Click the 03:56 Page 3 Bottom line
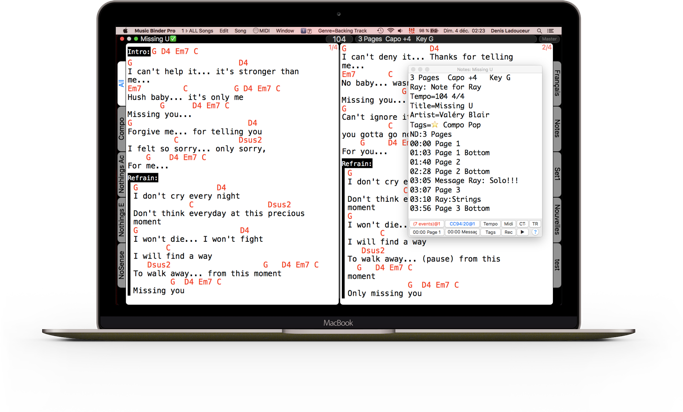The width and height of the screenshot is (683, 412). click(450, 208)
